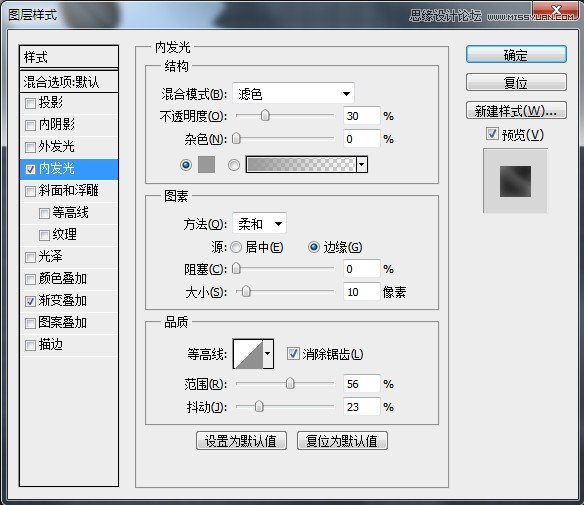Enable the 等高线 sub-style checkbox
584x505 pixels.
44,213
